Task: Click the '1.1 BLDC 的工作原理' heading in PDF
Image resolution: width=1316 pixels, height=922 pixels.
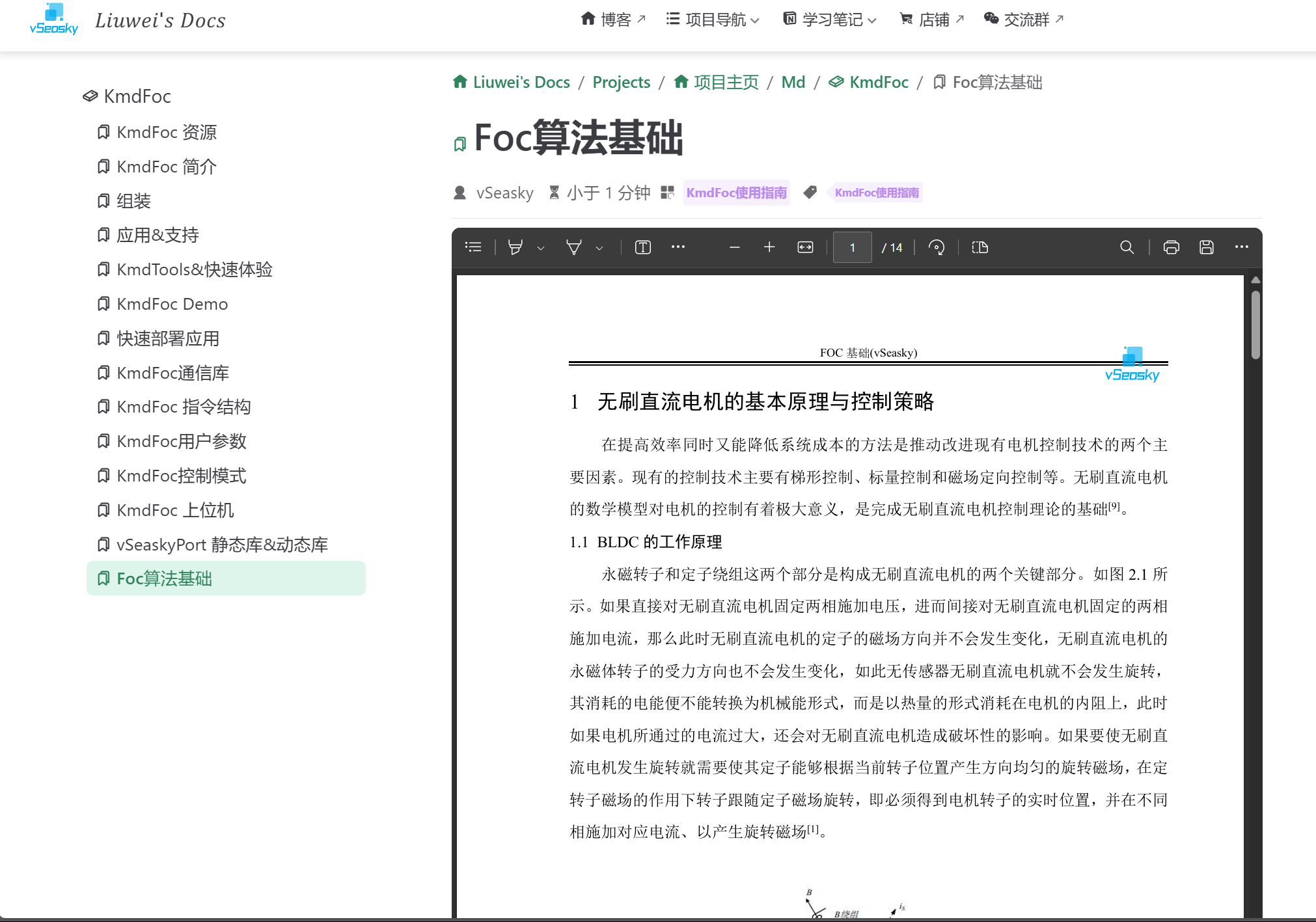Action: tap(646, 542)
